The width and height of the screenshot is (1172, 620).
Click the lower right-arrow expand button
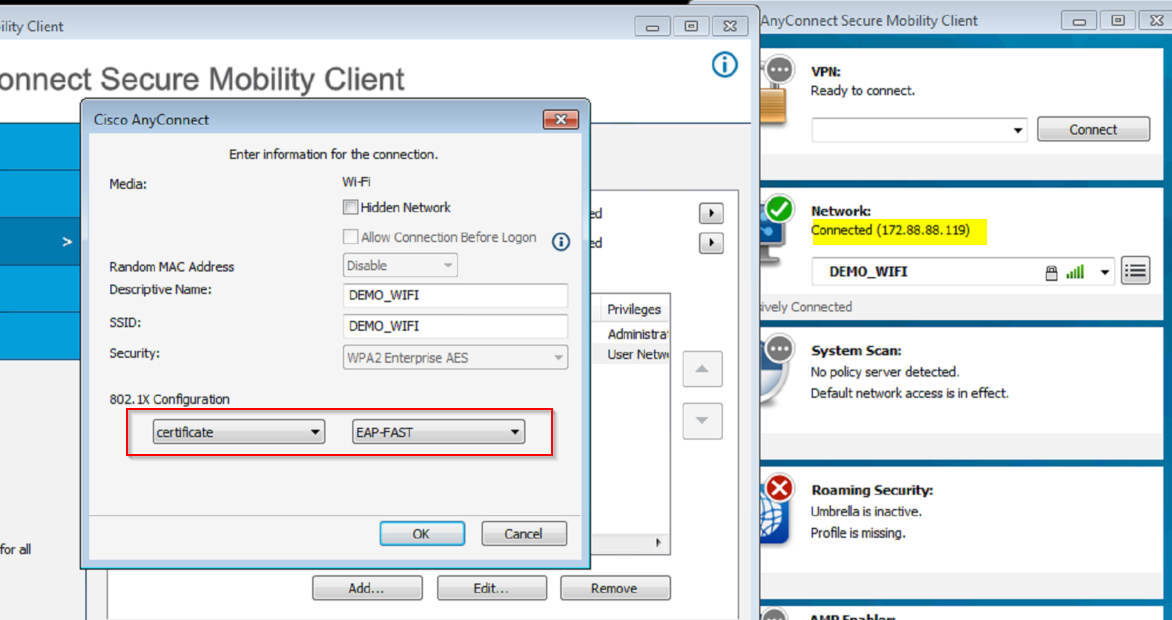[711, 243]
